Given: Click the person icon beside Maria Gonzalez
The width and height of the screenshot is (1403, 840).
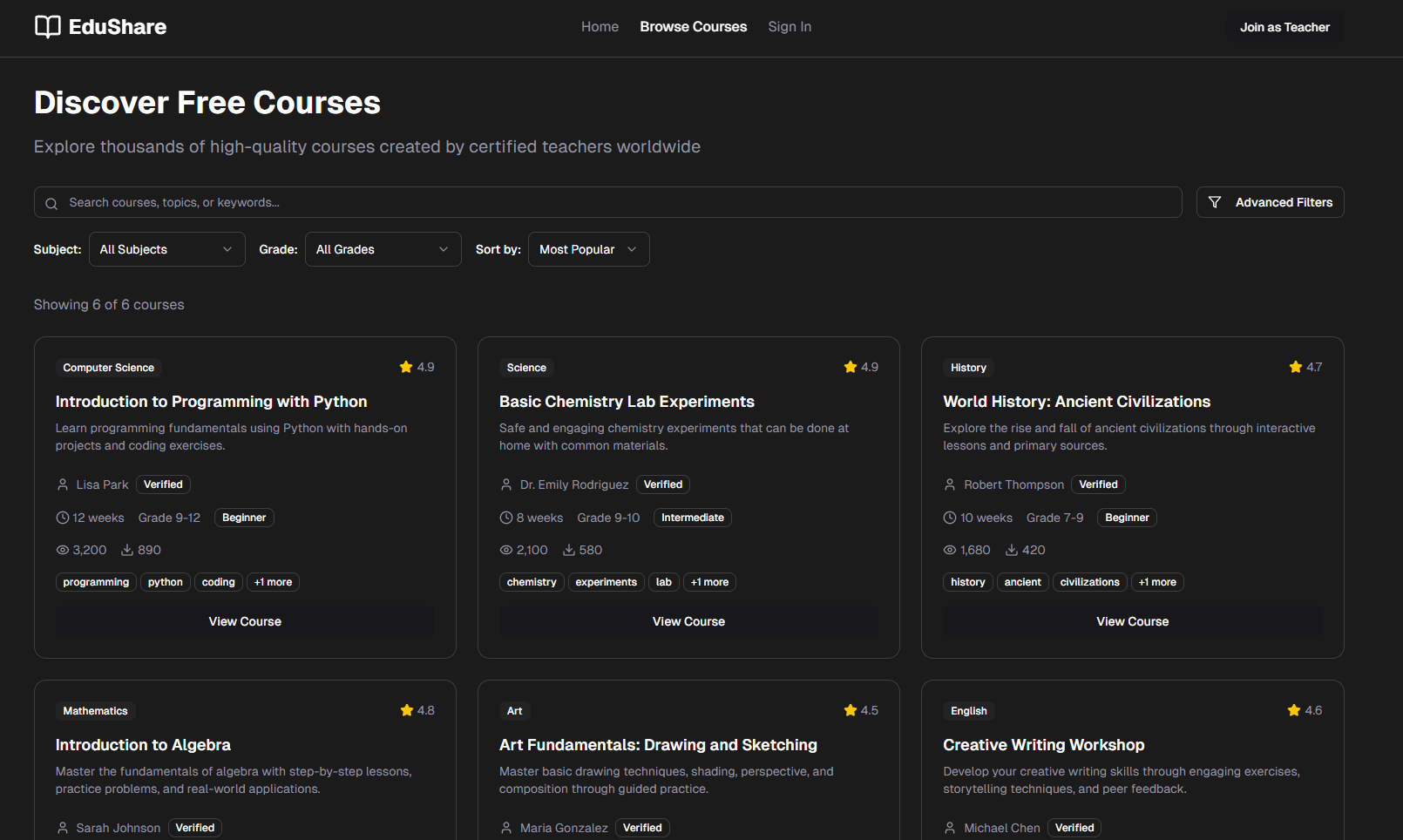Looking at the screenshot, I should pos(506,828).
